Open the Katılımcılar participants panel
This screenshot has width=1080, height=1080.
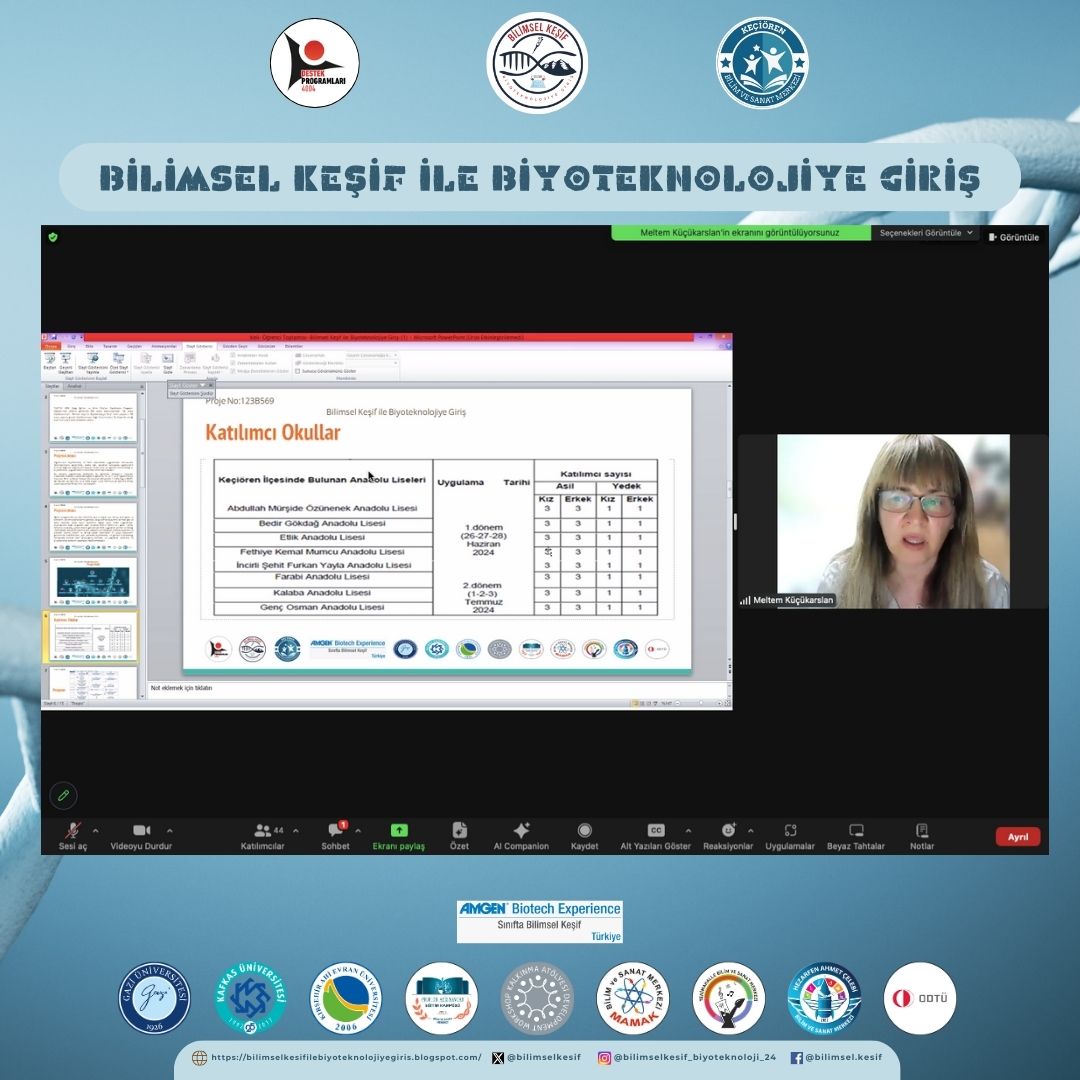[x=262, y=836]
